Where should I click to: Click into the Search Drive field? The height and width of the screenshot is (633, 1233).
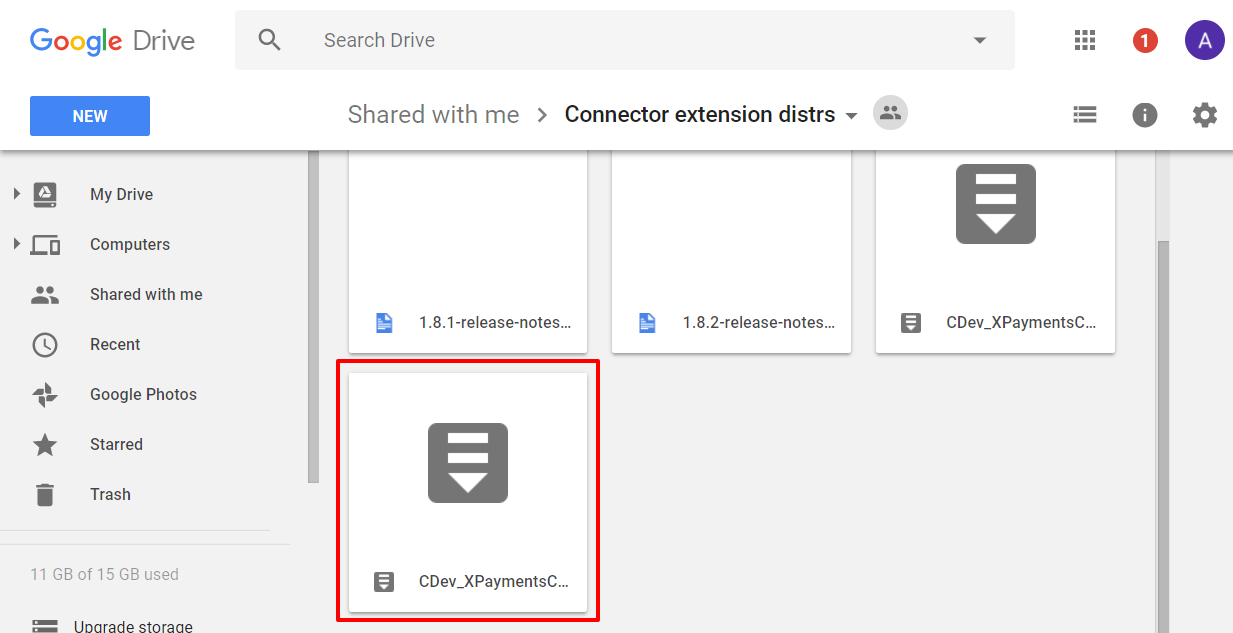(x=640, y=40)
